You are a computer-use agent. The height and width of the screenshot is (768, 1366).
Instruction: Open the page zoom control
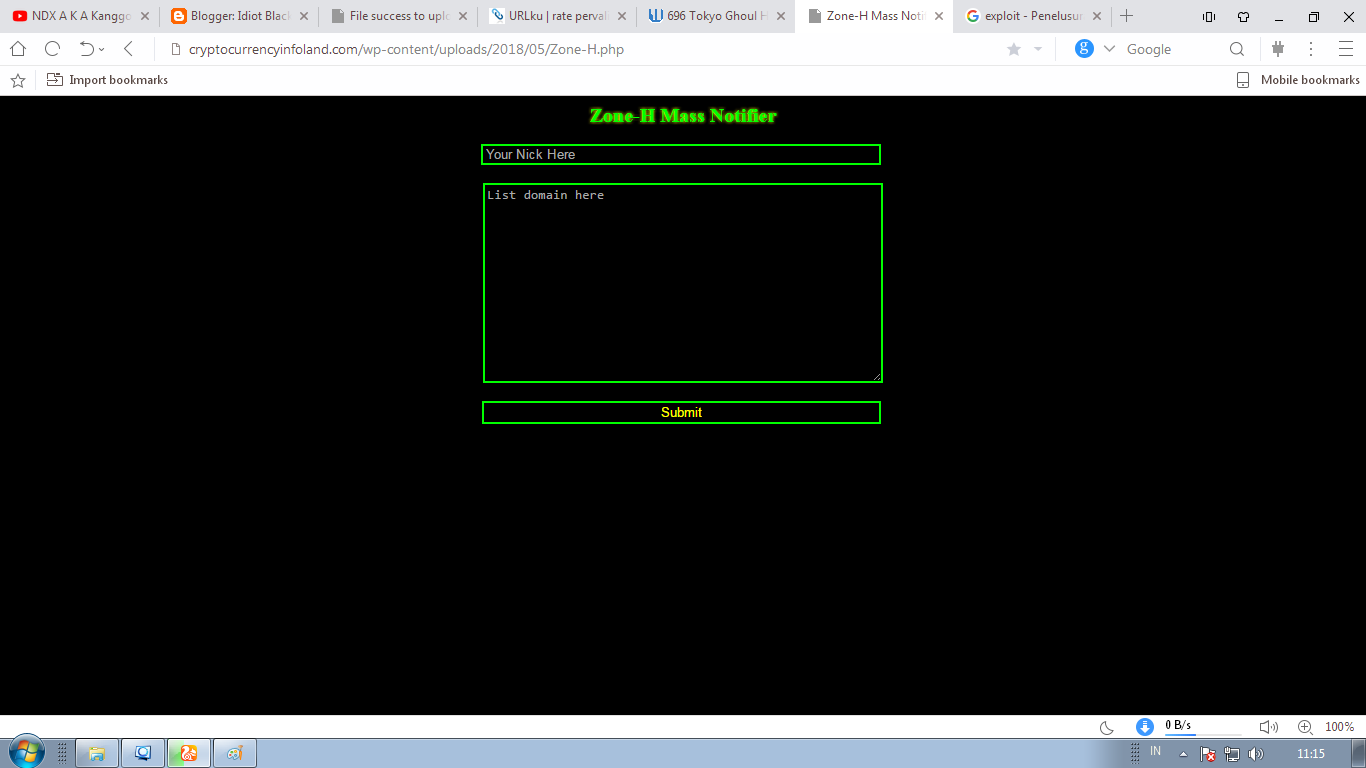1303,727
